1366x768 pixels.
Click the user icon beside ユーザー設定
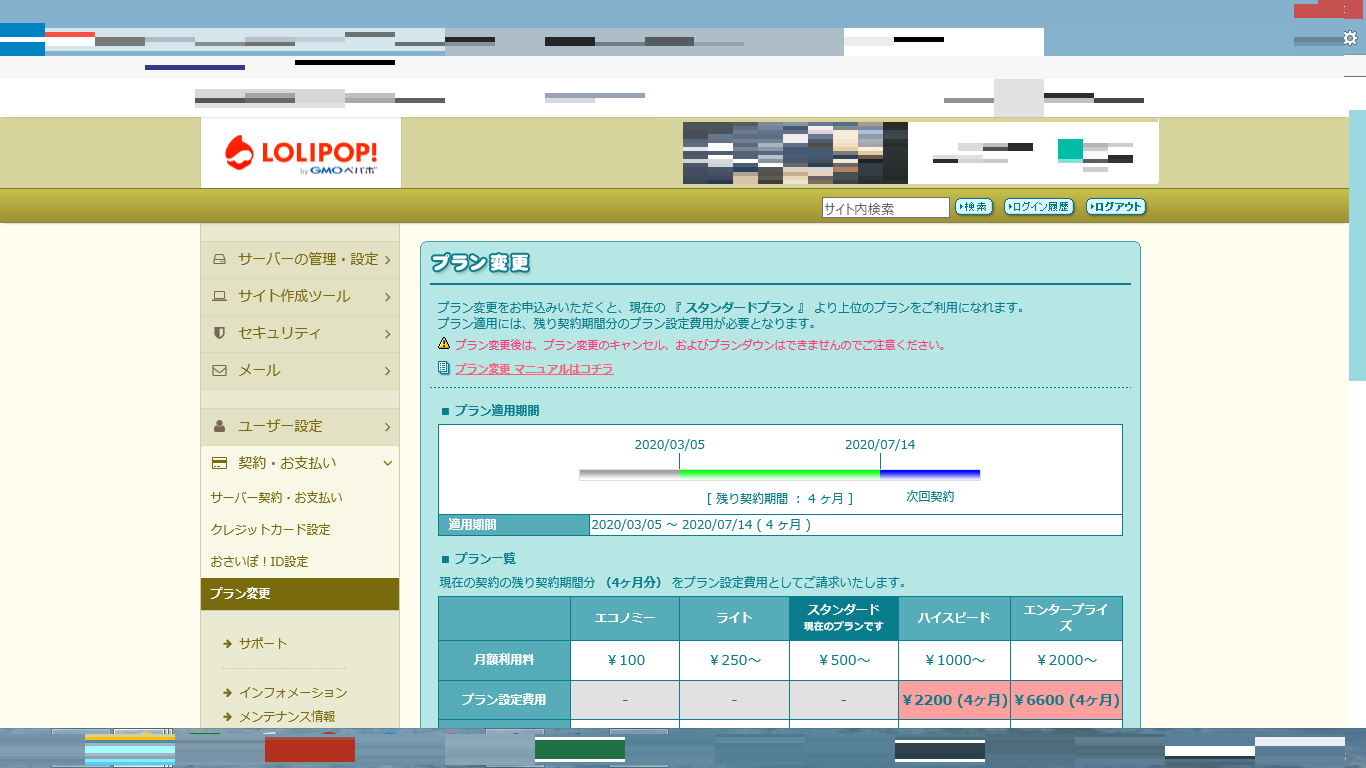click(219, 426)
